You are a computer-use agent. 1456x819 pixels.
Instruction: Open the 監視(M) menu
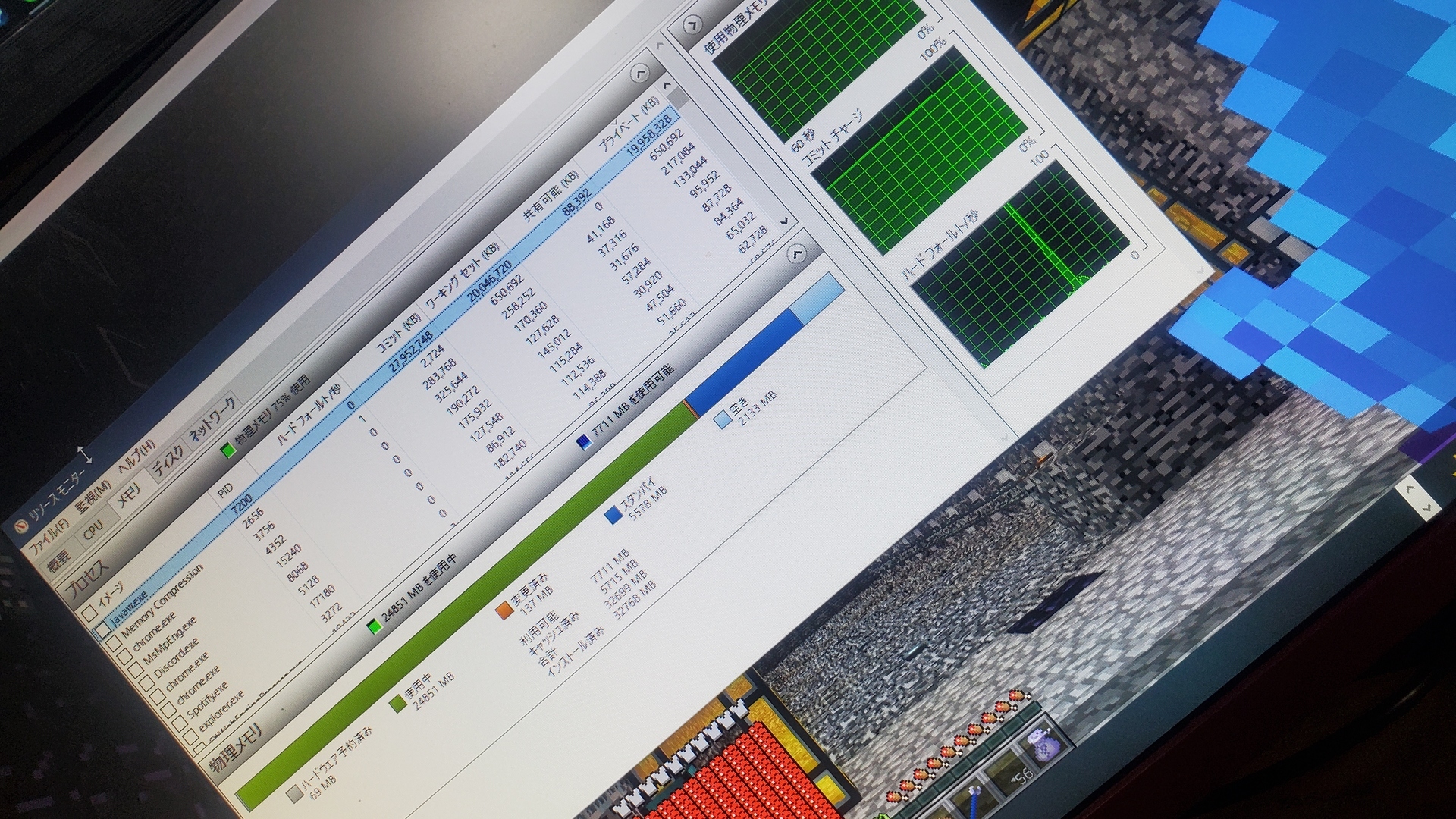(x=95, y=494)
